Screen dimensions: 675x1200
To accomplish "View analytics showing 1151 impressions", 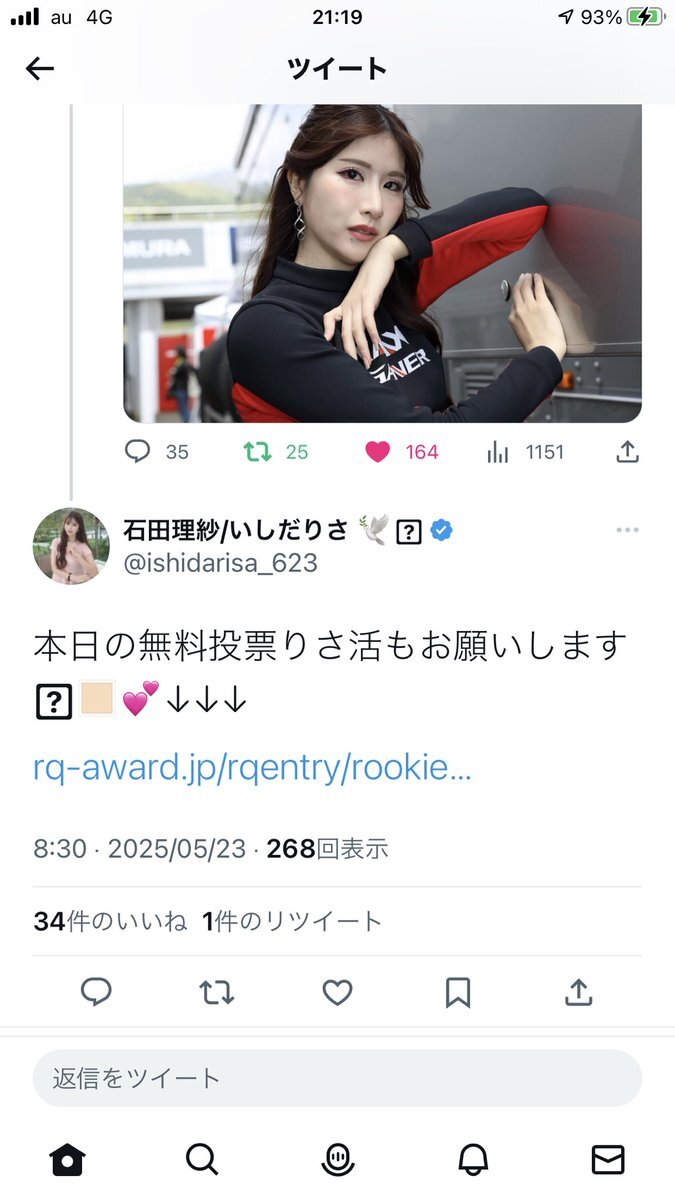I will click(526, 452).
